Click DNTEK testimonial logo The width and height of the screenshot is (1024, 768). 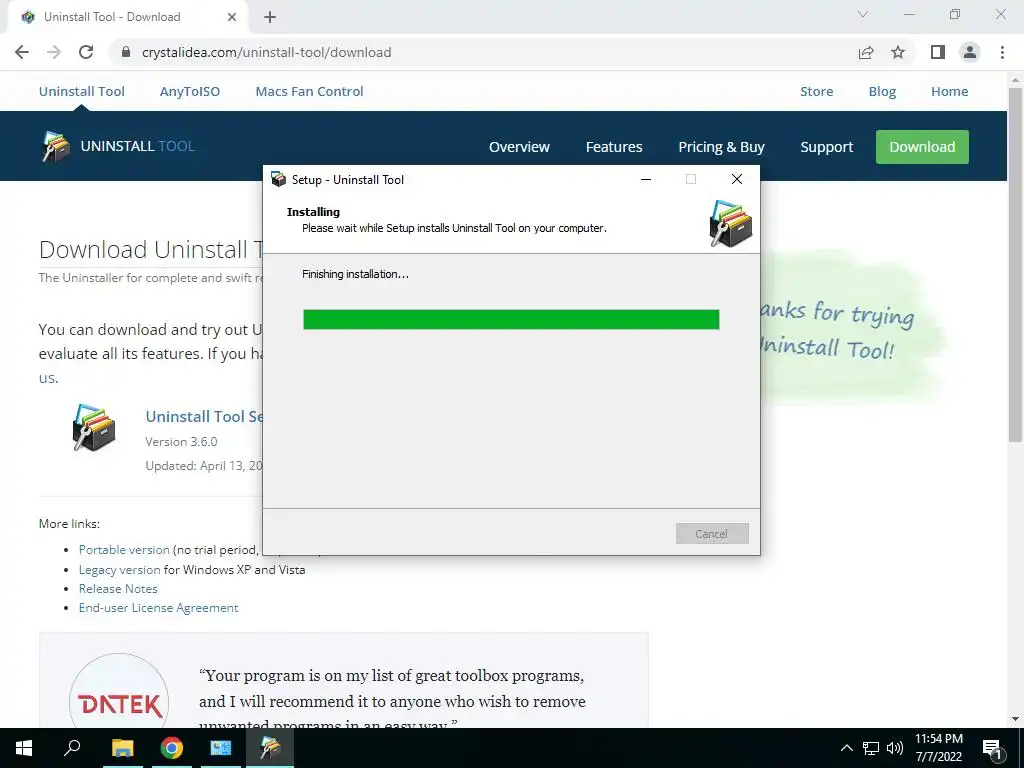click(120, 703)
